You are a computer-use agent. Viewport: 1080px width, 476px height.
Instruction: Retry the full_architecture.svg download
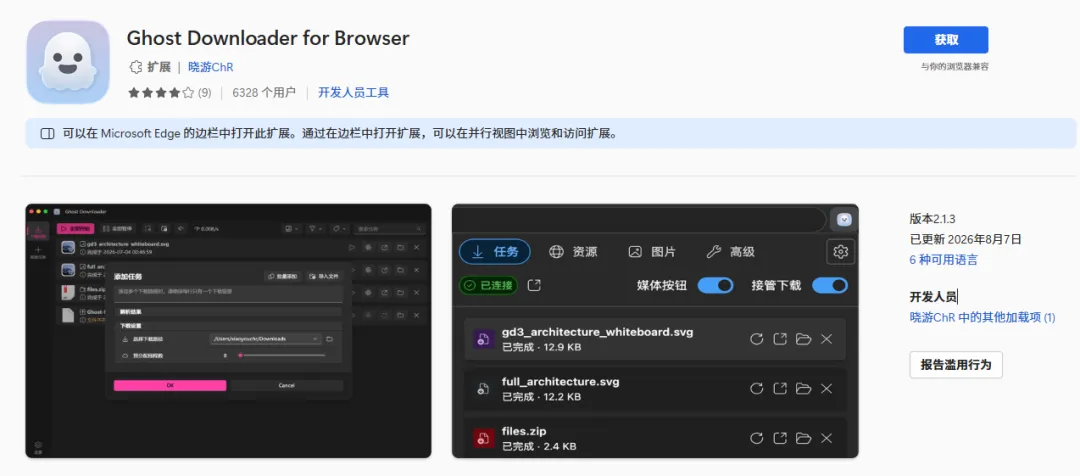(756, 389)
